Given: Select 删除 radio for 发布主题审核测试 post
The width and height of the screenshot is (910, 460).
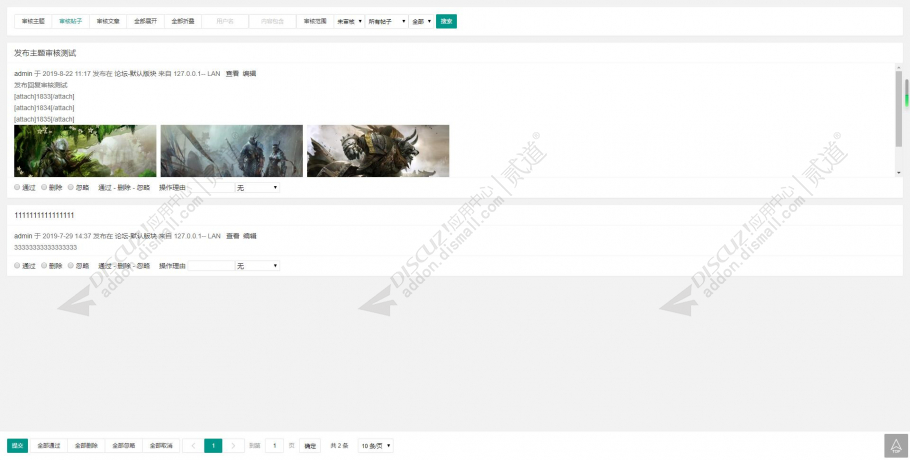Looking at the screenshot, I should click(44, 187).
